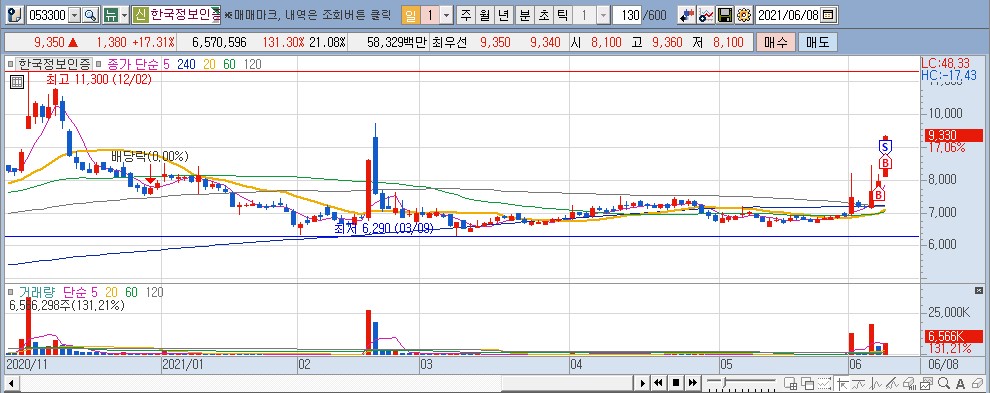Click the 130 bar count field
Screen dimensions: 990x393
coord(627,15)
